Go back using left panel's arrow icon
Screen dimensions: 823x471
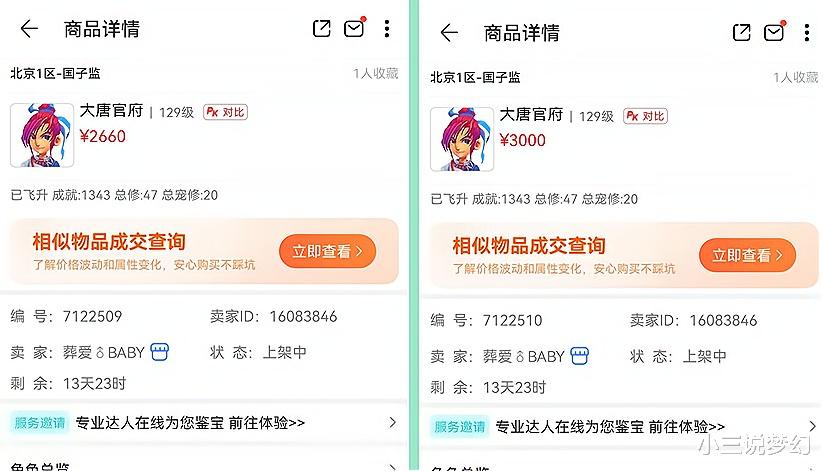[x=29, y=28]
